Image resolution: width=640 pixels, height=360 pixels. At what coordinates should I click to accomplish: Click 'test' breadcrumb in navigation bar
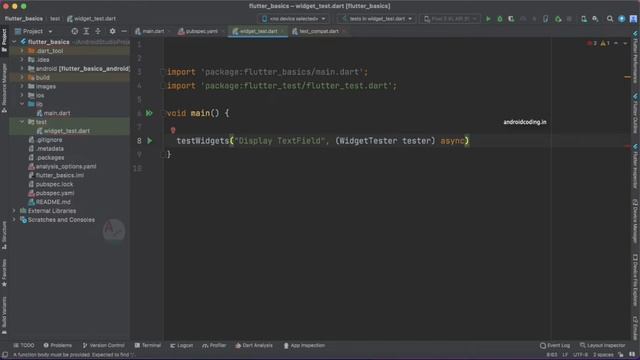click(x=55, y=19)
